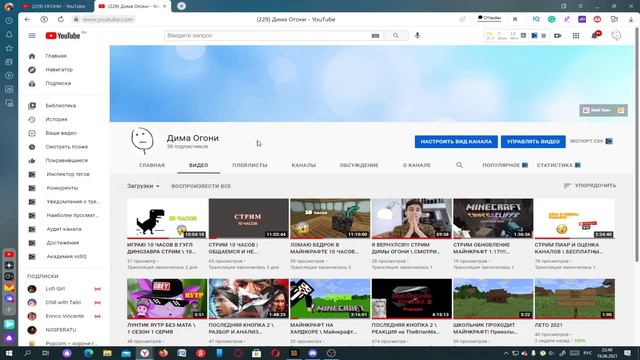Open a new browser tab with plus

(x=182, y=6)
